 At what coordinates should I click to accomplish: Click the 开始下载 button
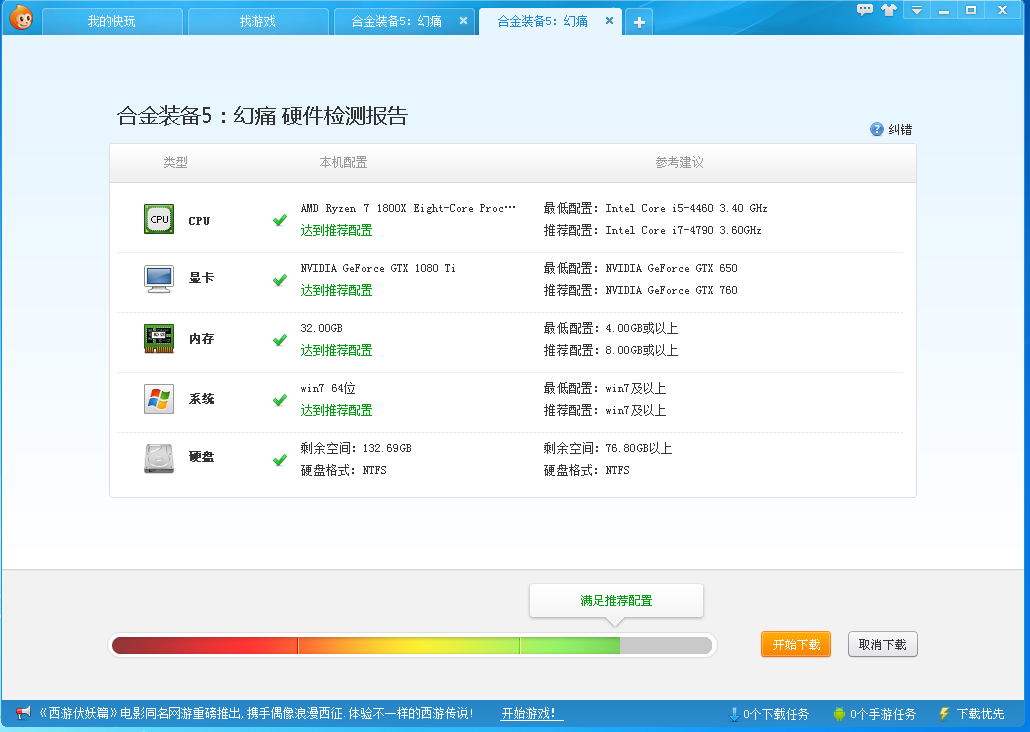(x=796, y=645)
